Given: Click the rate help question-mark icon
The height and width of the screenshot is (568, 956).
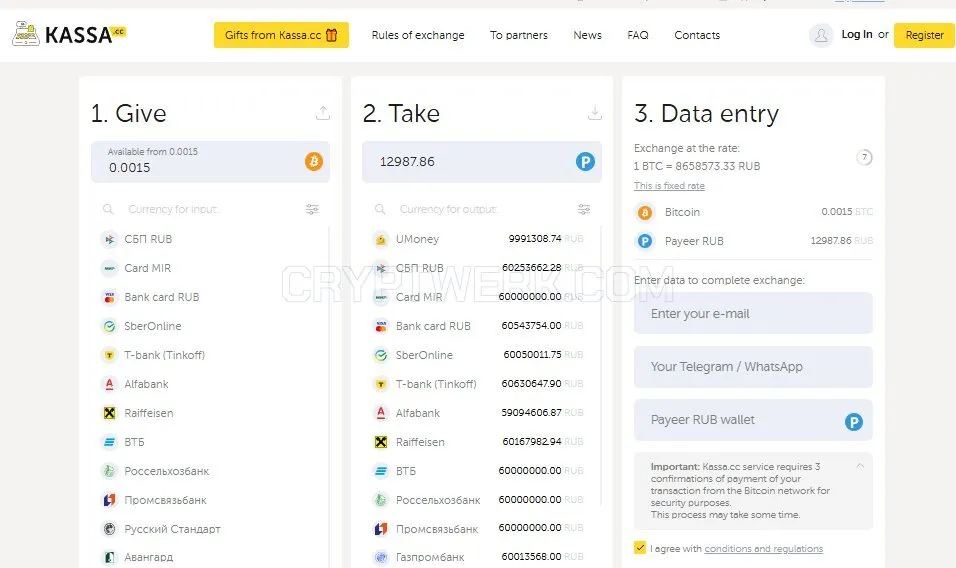Looking at the screenshot, I should tap(864, 157).
